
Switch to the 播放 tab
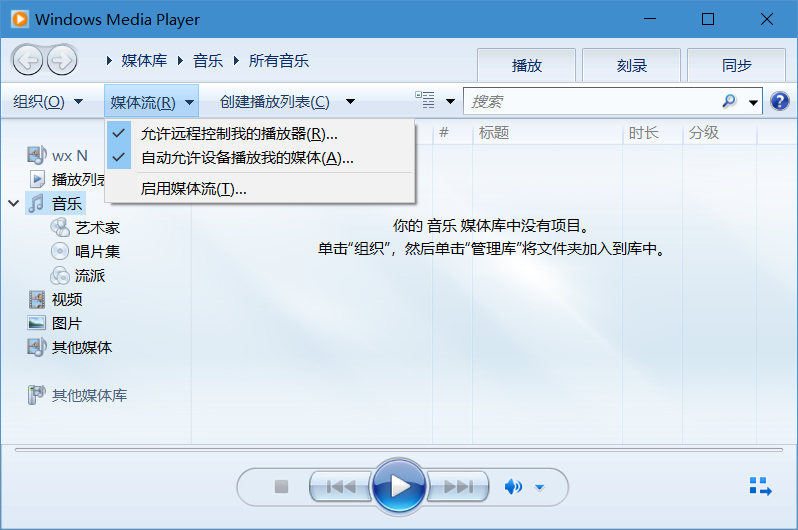pyautogui.click(x=526, y=65)
